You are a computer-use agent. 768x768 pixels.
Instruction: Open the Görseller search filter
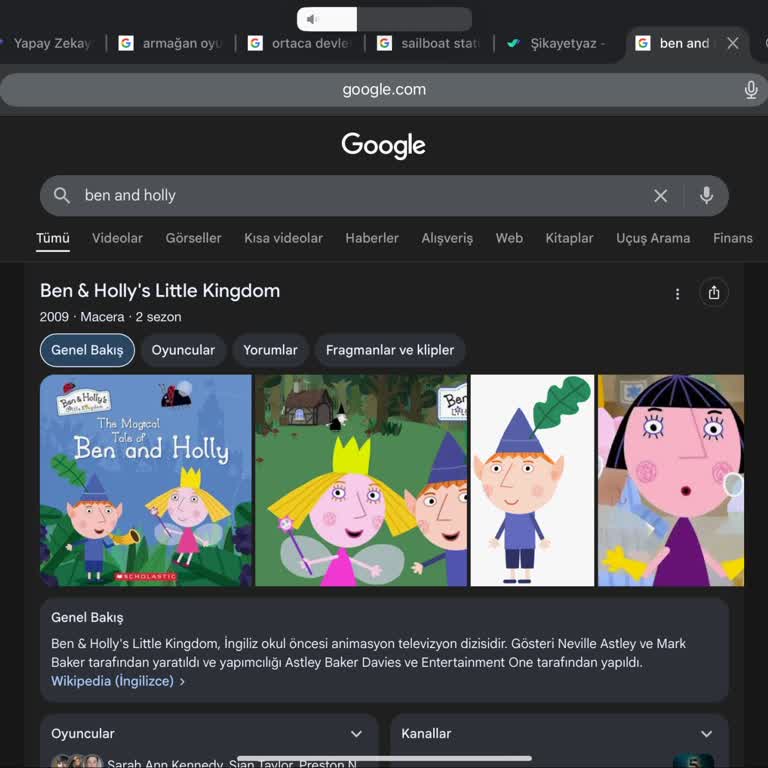[193, 239]
